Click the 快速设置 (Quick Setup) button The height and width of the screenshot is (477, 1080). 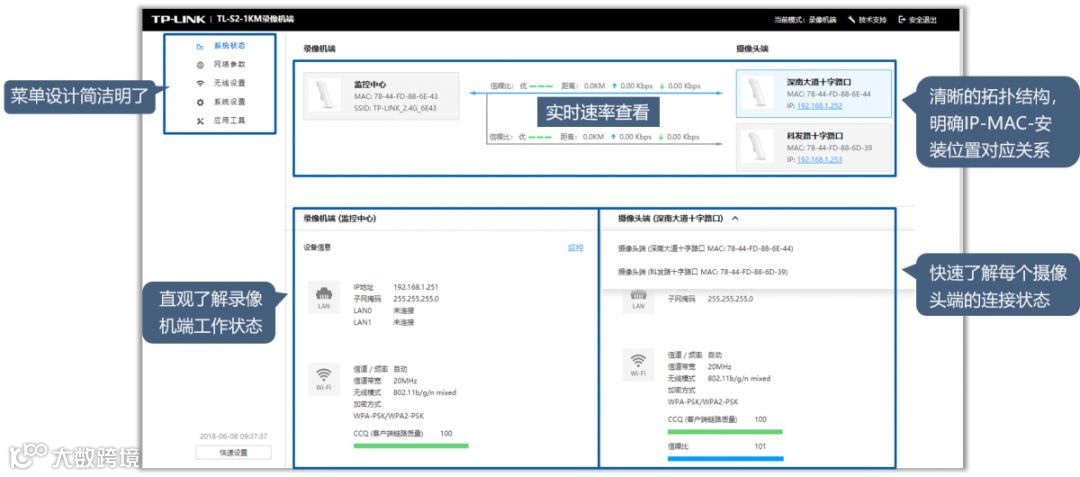233,452
